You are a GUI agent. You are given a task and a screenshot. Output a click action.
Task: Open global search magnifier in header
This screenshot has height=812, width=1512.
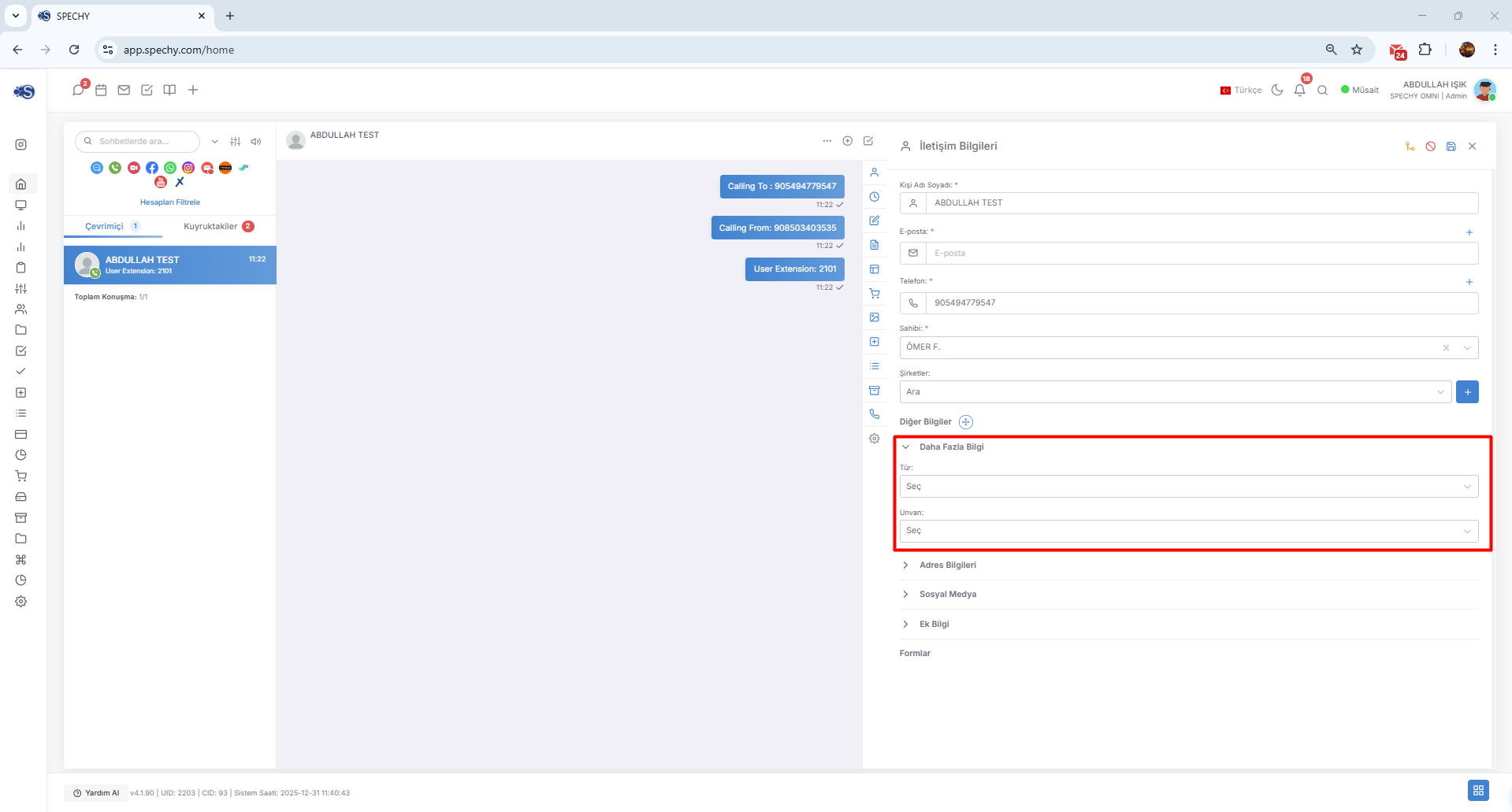tap(1323, 90)
